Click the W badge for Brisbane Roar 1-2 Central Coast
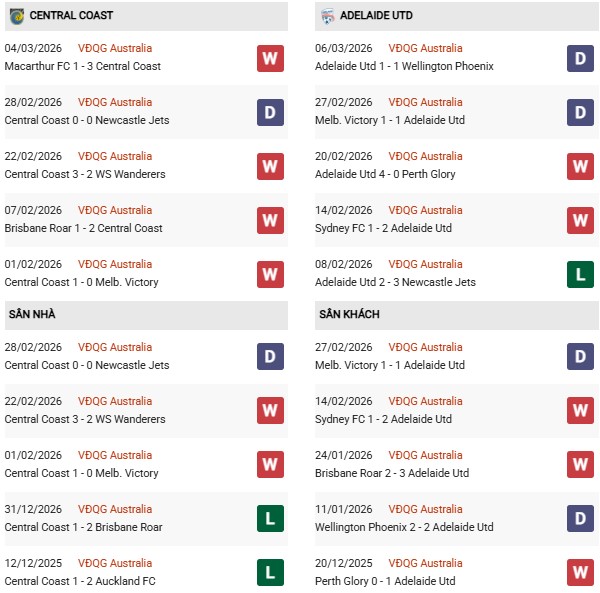This screenshot has width=600, height=593. tap(270, 220)
